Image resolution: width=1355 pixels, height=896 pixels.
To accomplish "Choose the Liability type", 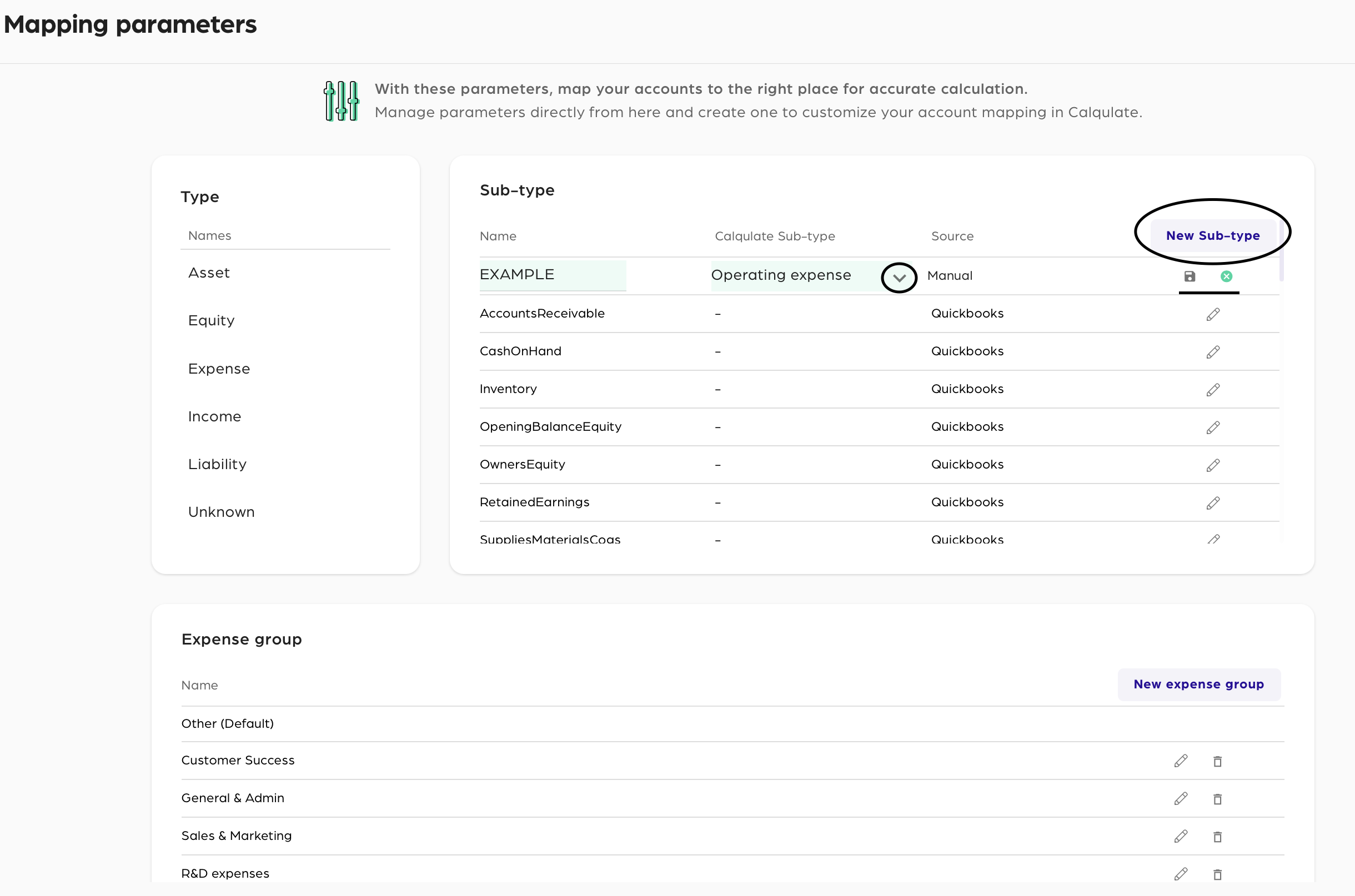I will coord(217,464).
